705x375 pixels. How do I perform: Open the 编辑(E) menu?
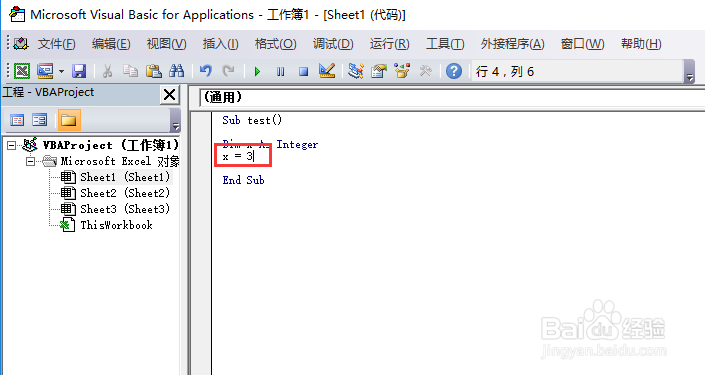click(111, 44)
